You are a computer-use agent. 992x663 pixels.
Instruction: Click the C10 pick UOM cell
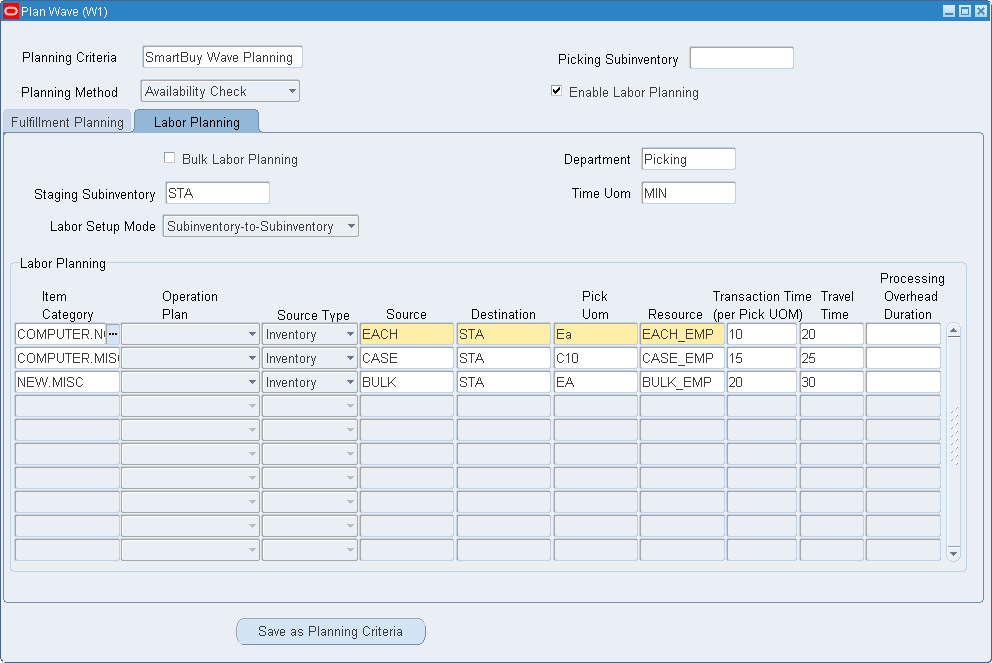coord(595,358)
